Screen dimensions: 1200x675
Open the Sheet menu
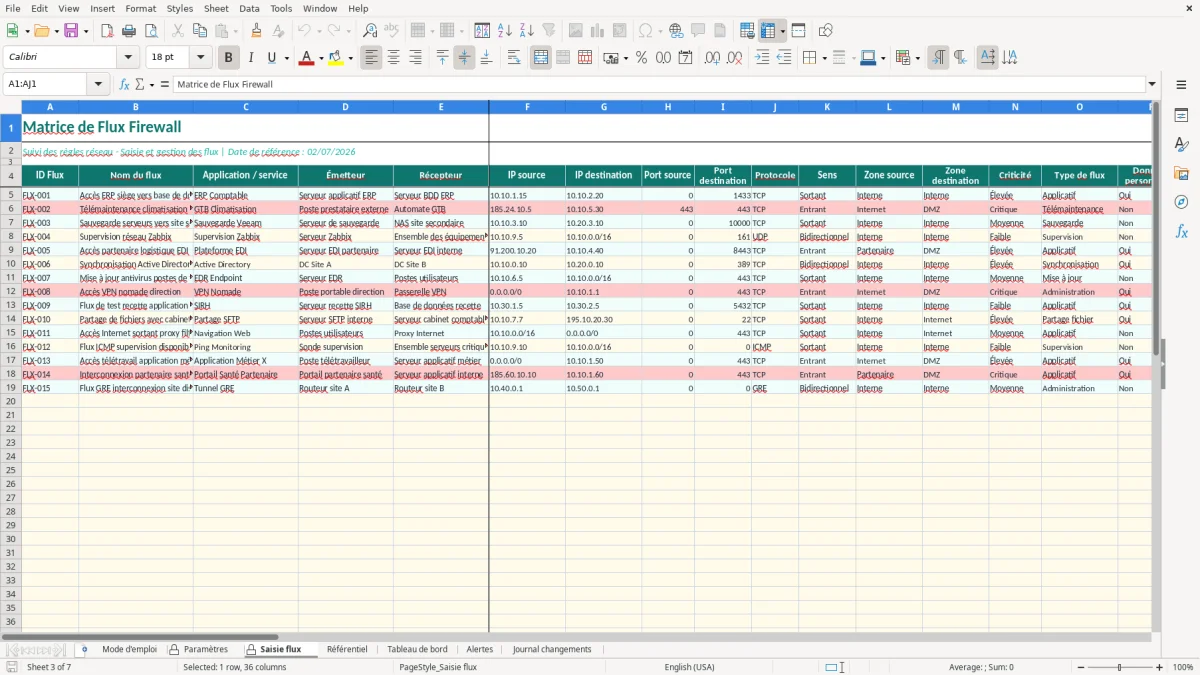point(217,8)
